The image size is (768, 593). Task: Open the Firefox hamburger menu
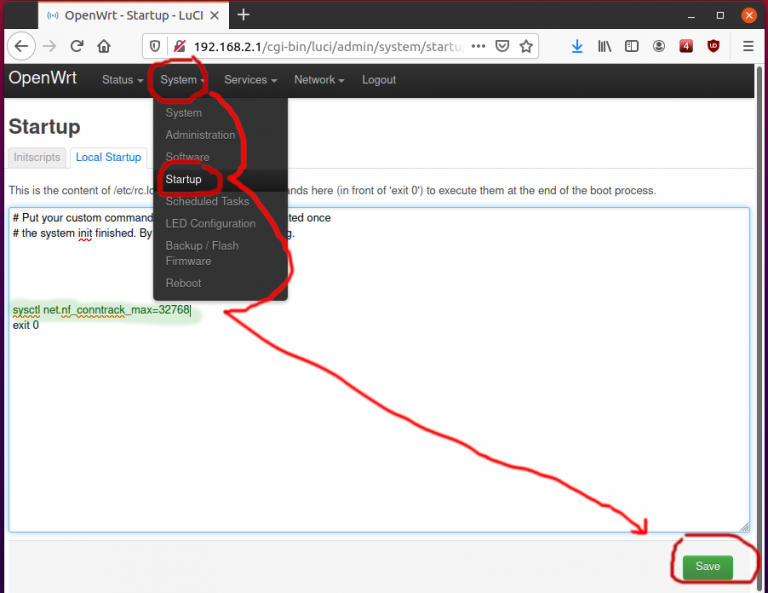coord(748,46)
